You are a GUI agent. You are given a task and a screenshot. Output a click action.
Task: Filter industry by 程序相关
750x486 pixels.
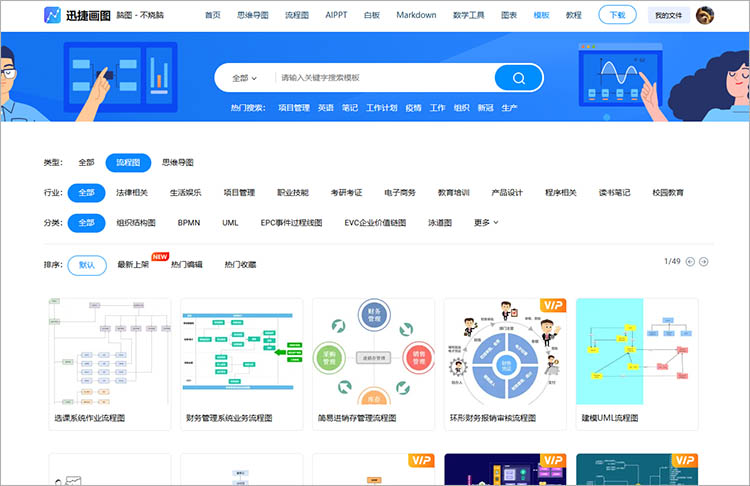pos(561,193)
